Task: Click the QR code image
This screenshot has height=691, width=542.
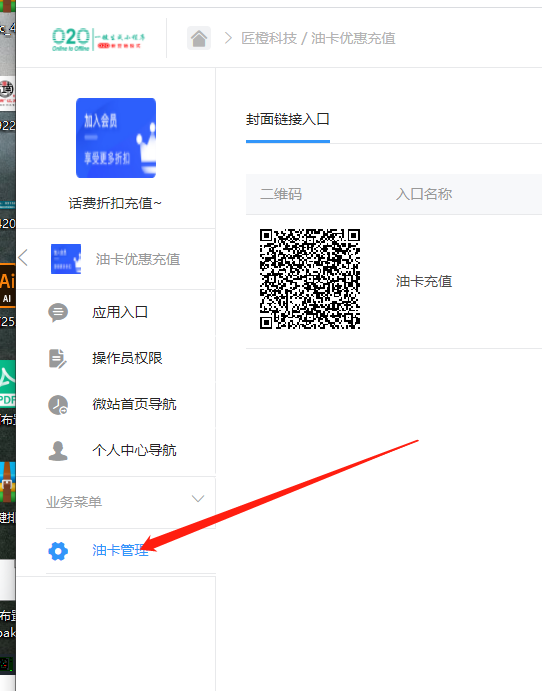Action: [310, 279]
